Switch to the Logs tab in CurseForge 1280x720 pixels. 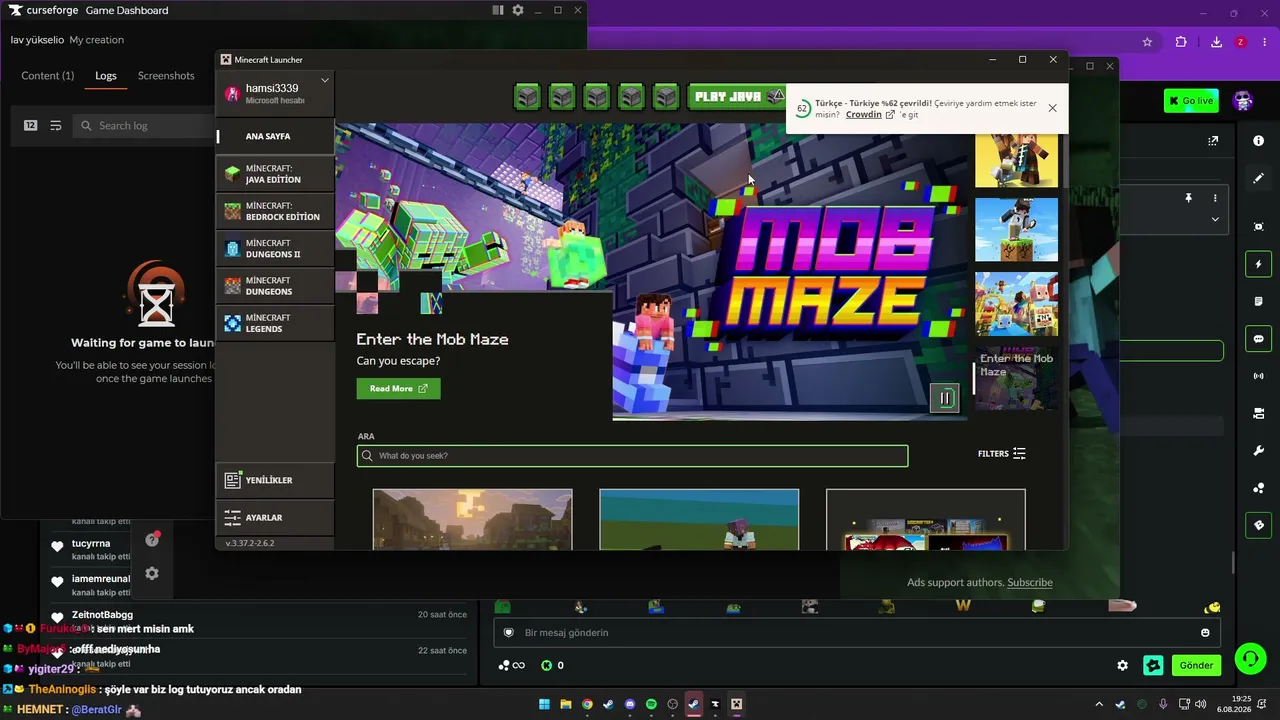pos(106,76)
